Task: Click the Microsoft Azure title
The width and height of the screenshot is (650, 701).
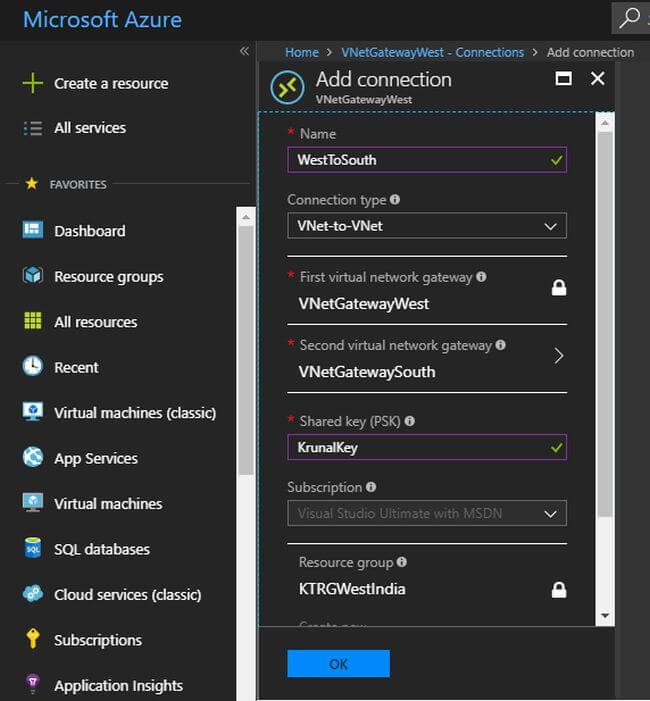Action: coord(102,20)
